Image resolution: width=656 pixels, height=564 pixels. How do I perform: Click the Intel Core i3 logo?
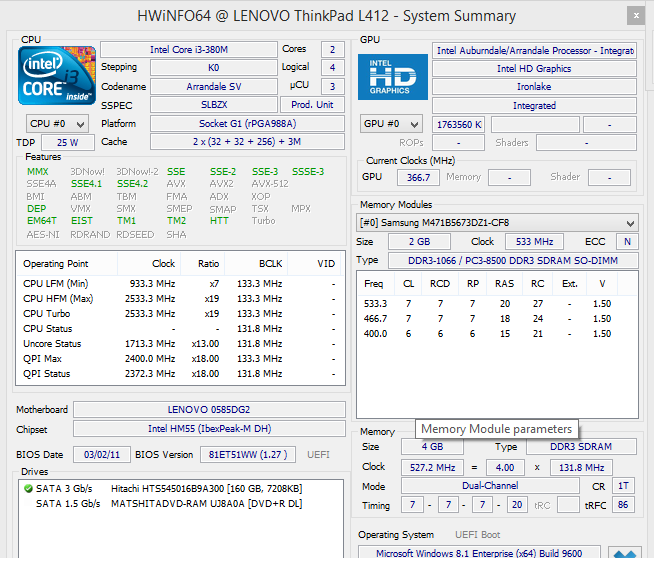click(x=56, y=76)
